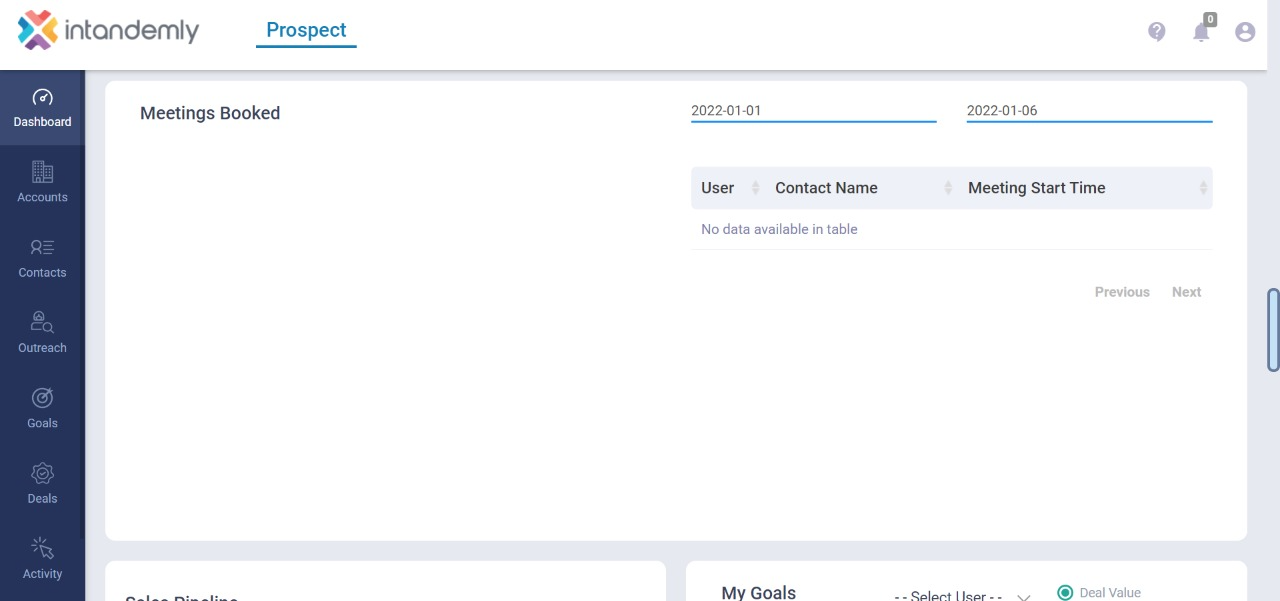
Task: Expand the Contact Name sort control
Action: [x=948, y=187]
